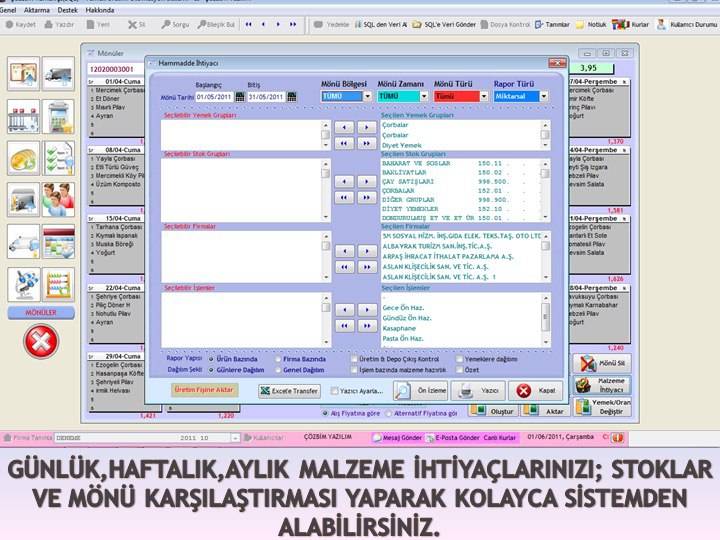
Task: Open the Aktarma menu
Action: (39, 8)
